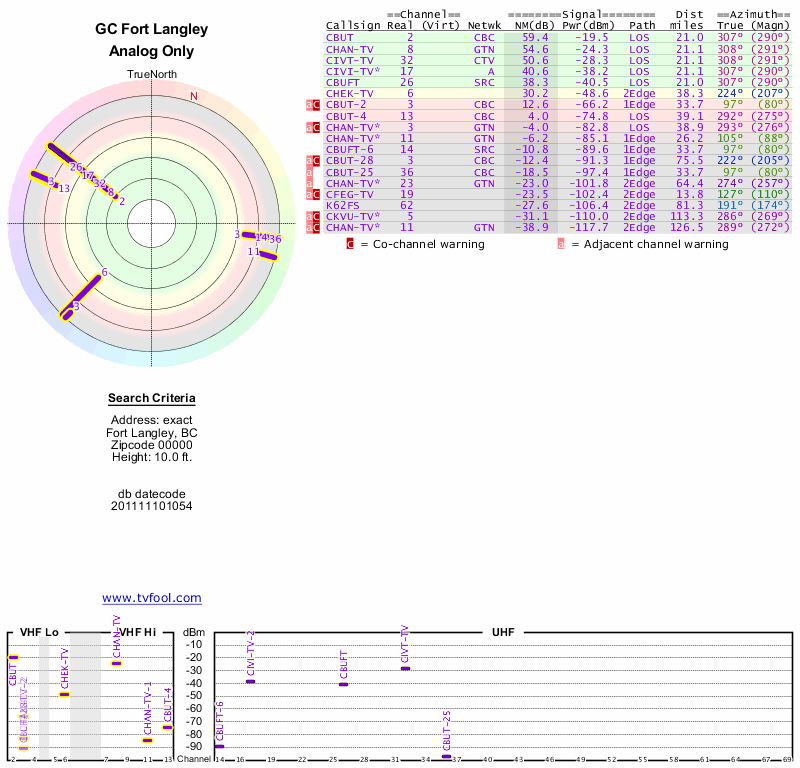Select the CHEK-TV callsign in the table
Image resolution: width=800 pixels, height=768 pixels.
pyautogui.click(x=349, y=93)
